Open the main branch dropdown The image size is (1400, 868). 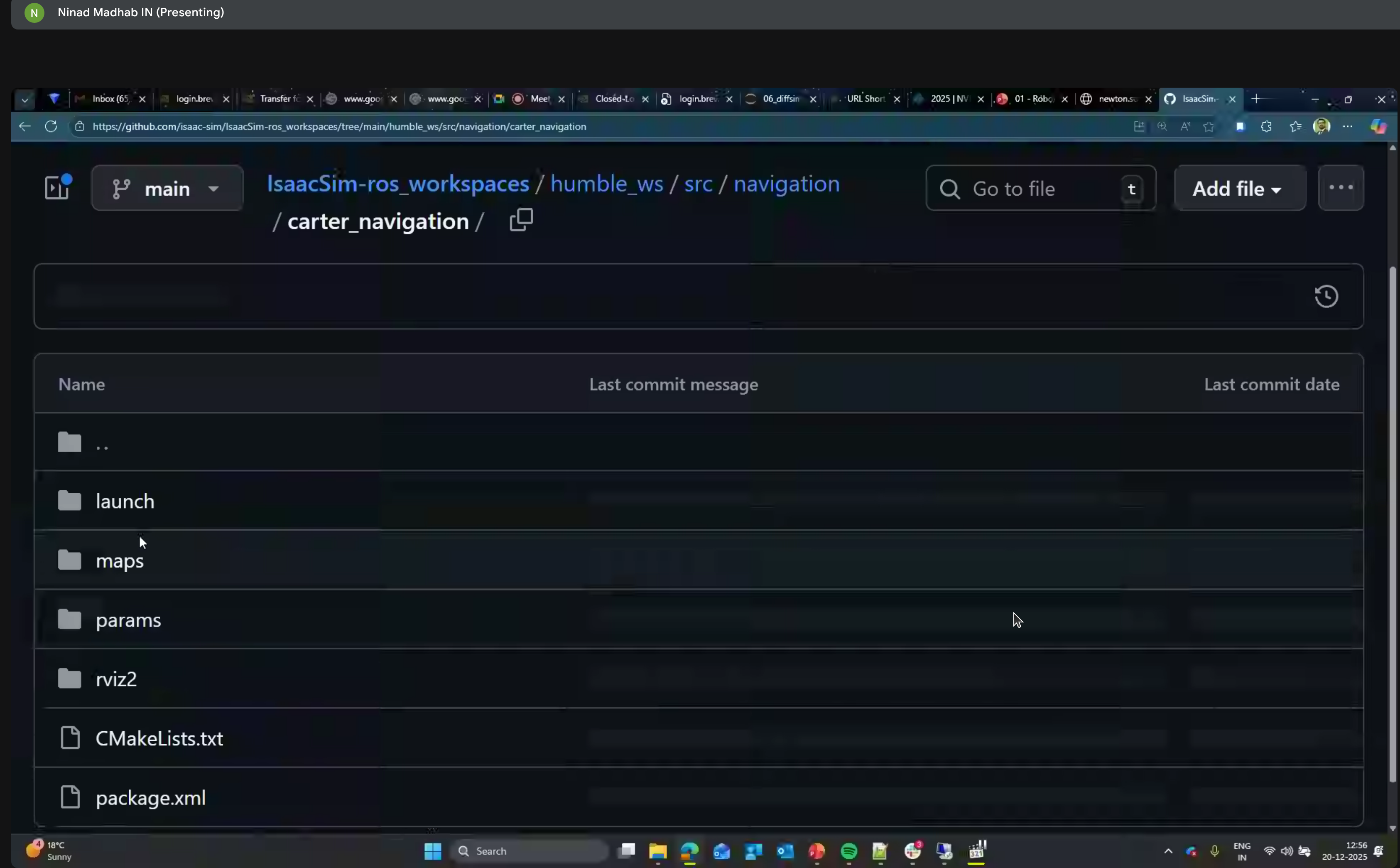point(167,188)
